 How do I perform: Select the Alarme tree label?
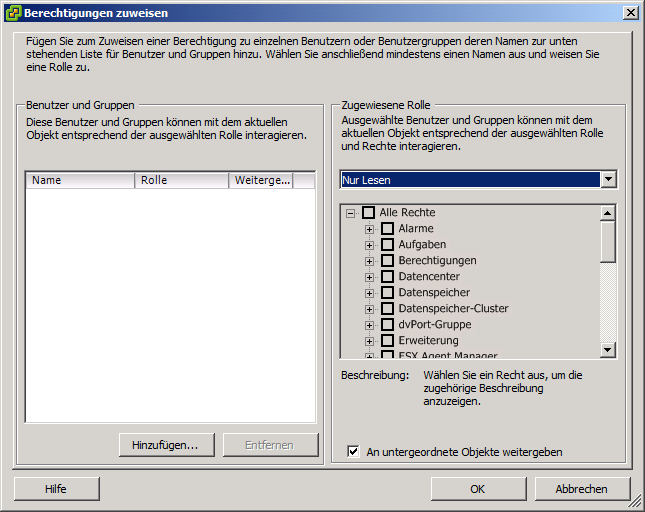416,229
